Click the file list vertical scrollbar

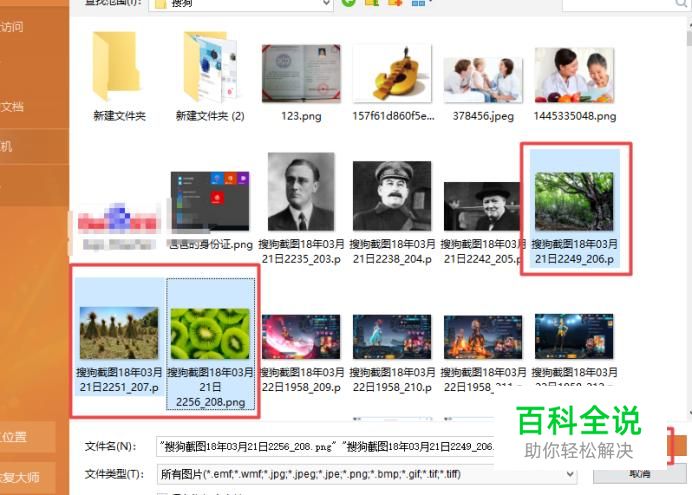point(689,216)
